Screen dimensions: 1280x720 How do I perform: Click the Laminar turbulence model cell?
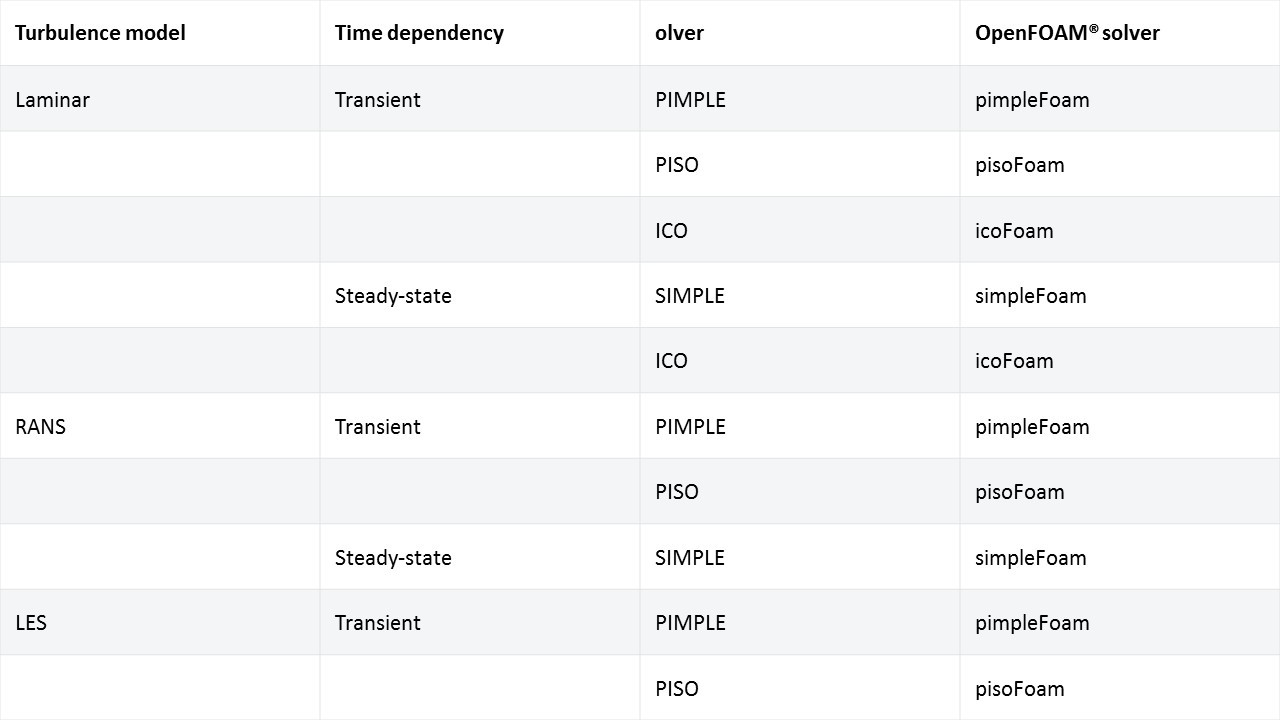tap(52, 100)
